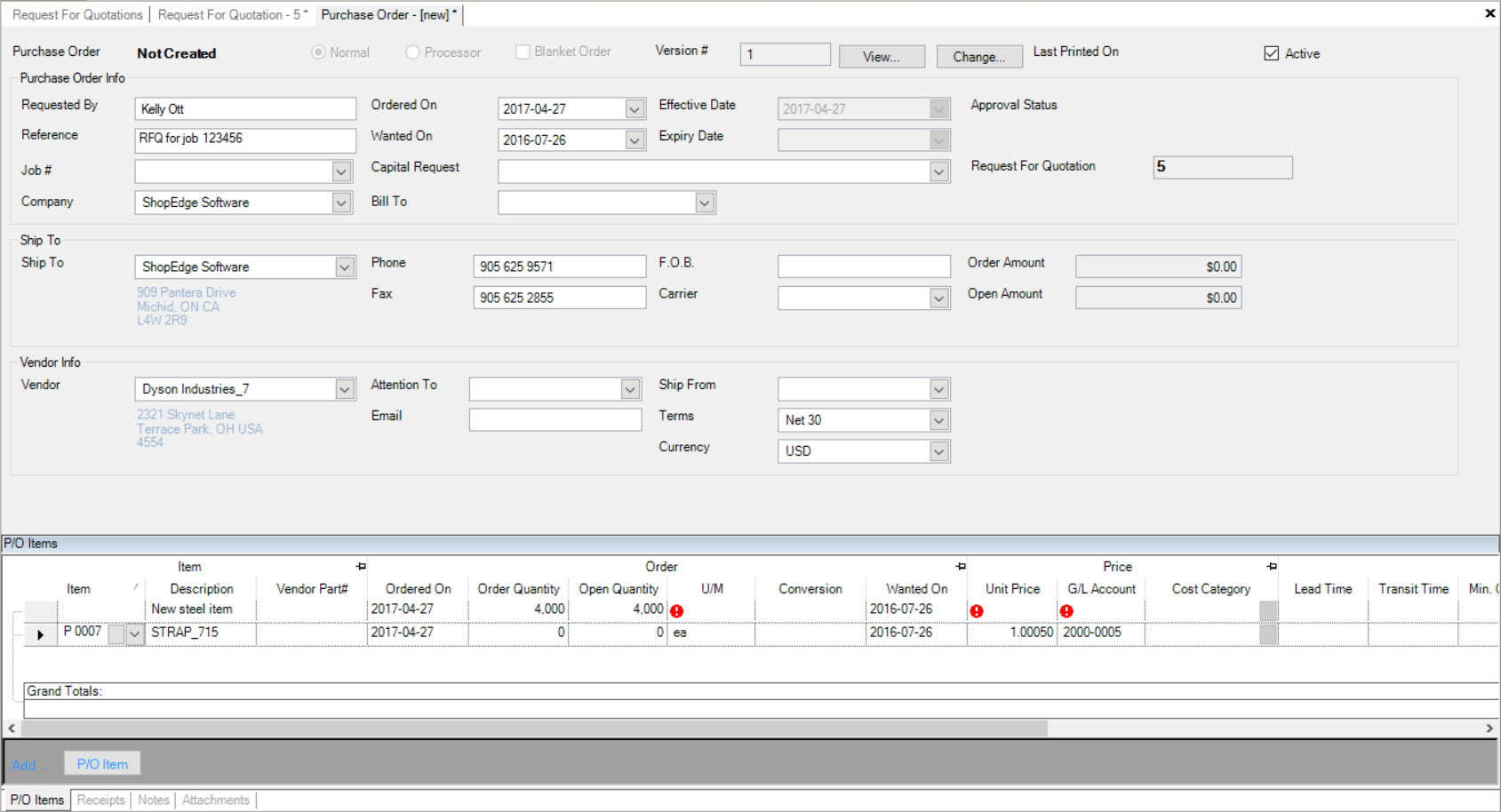Expand the Ship To dropdown
The height and width of the screenshot is (812, 1501).
click(345, 267)
